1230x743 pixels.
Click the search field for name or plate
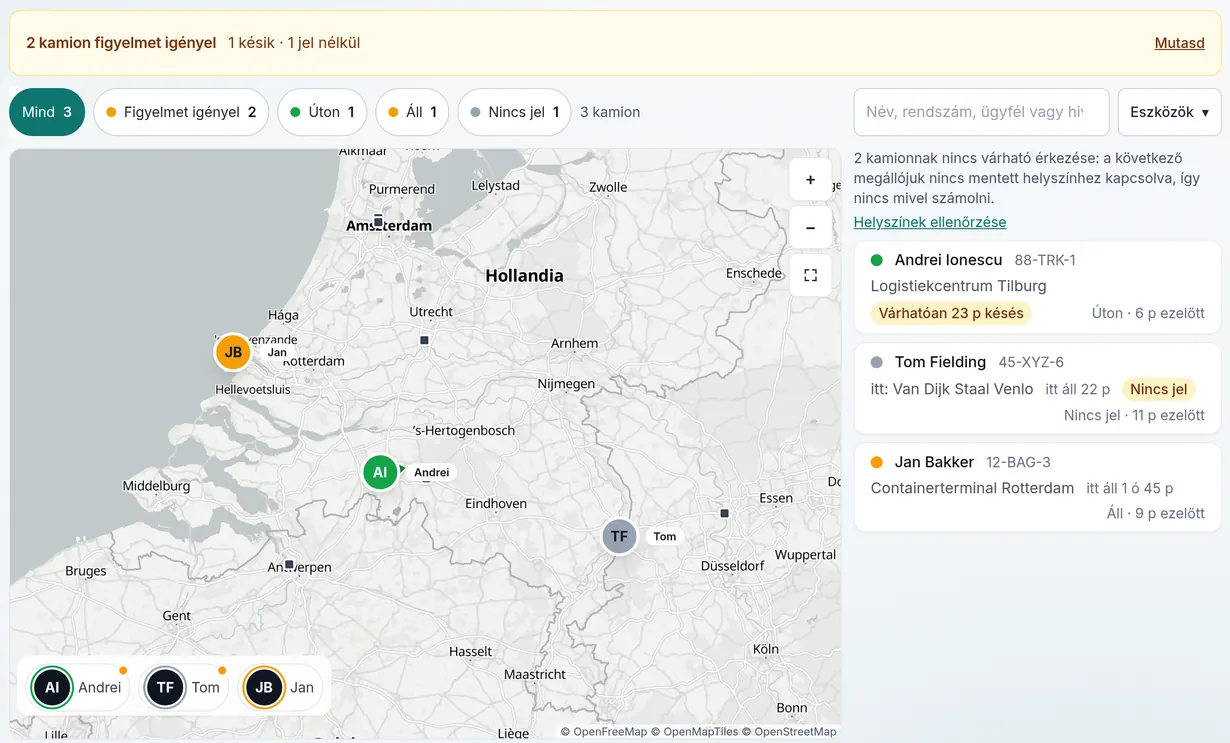(x=981, y=112)
